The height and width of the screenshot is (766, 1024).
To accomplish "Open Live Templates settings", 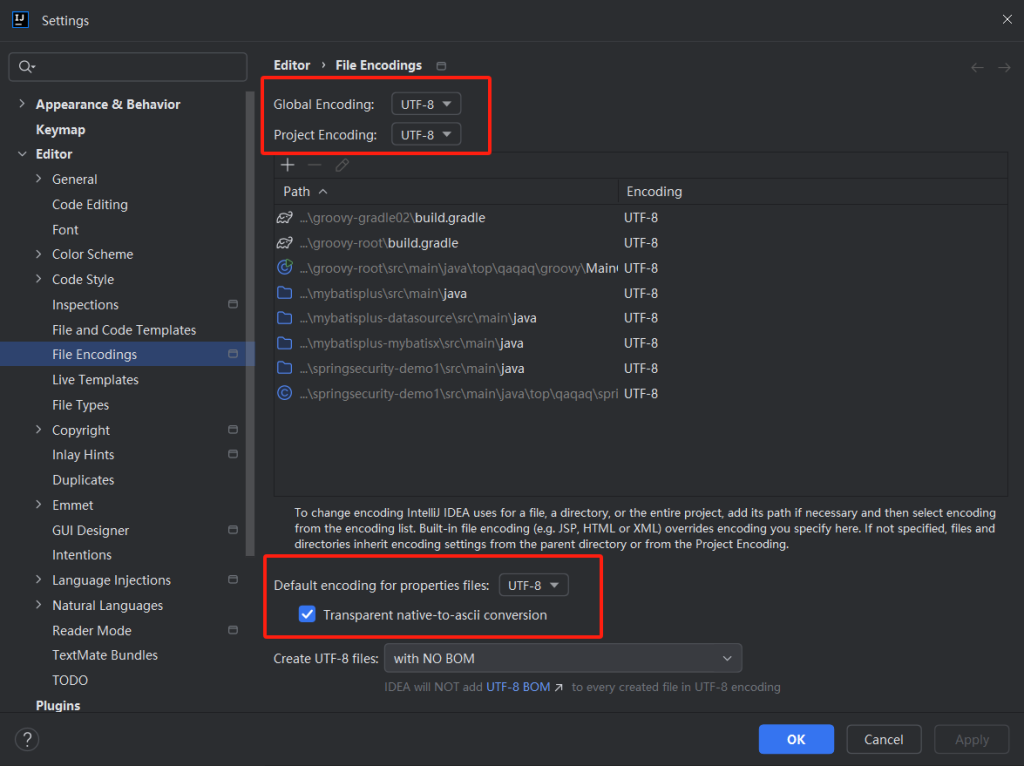I will [95, 379].
